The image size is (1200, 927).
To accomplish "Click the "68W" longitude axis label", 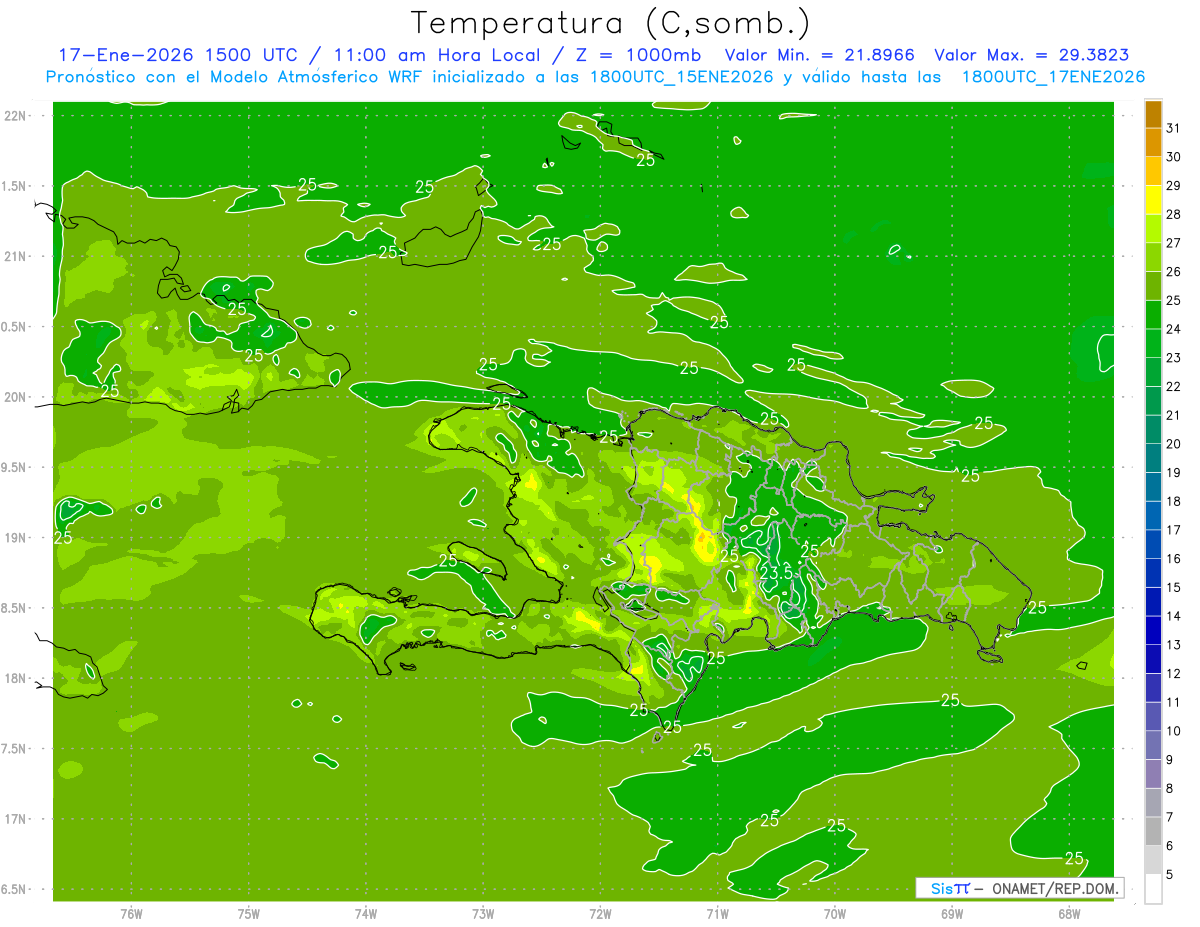I will coord(1069,913).
